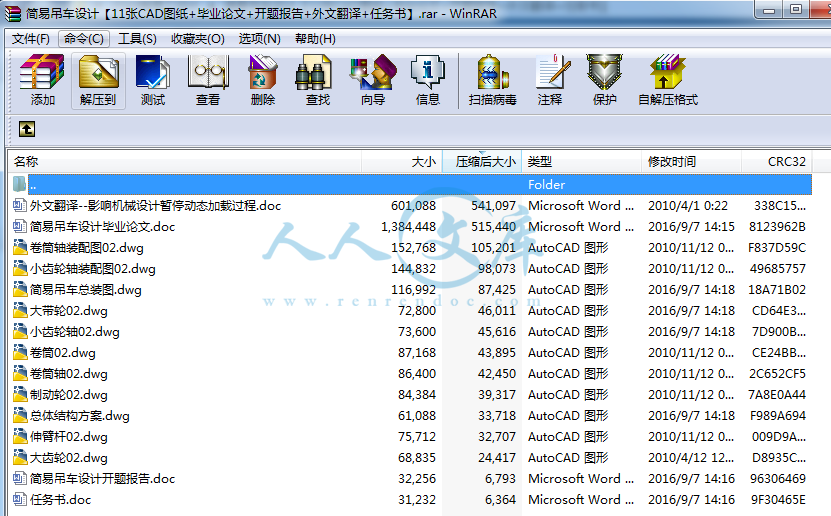The width and height of the screenshot is (831, 516).
Task: Select file 小齿轮轴02.dwg
Action: pos(75,332)
